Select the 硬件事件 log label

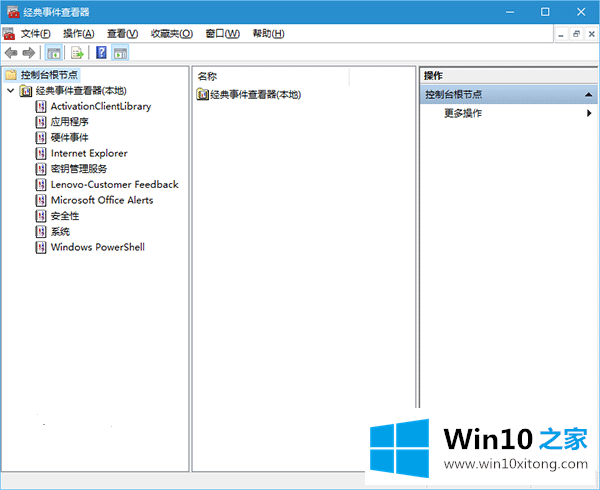70,138
